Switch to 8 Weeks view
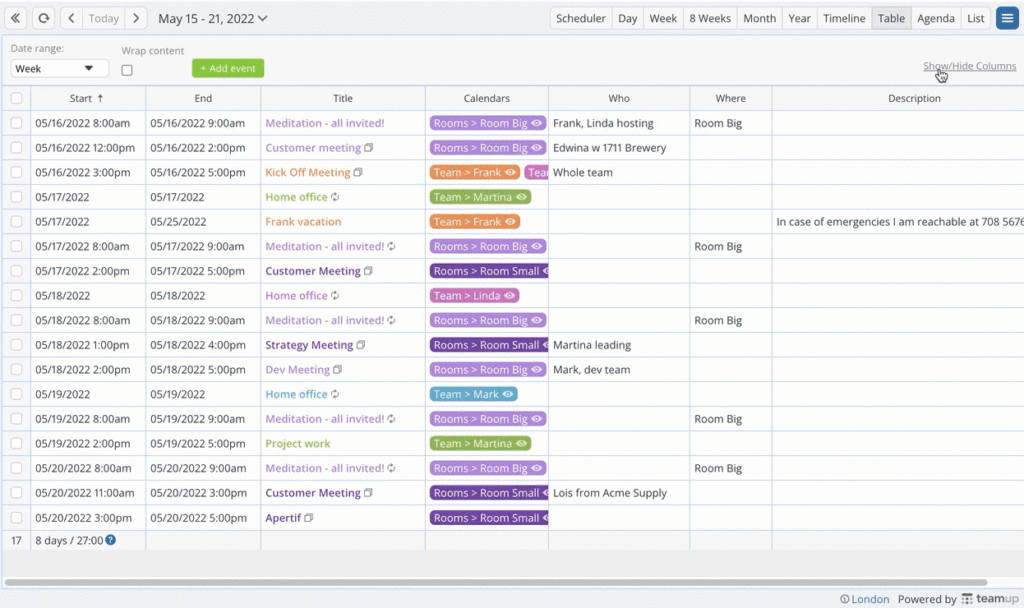The image size is (1024, 608). click(710, 18)
